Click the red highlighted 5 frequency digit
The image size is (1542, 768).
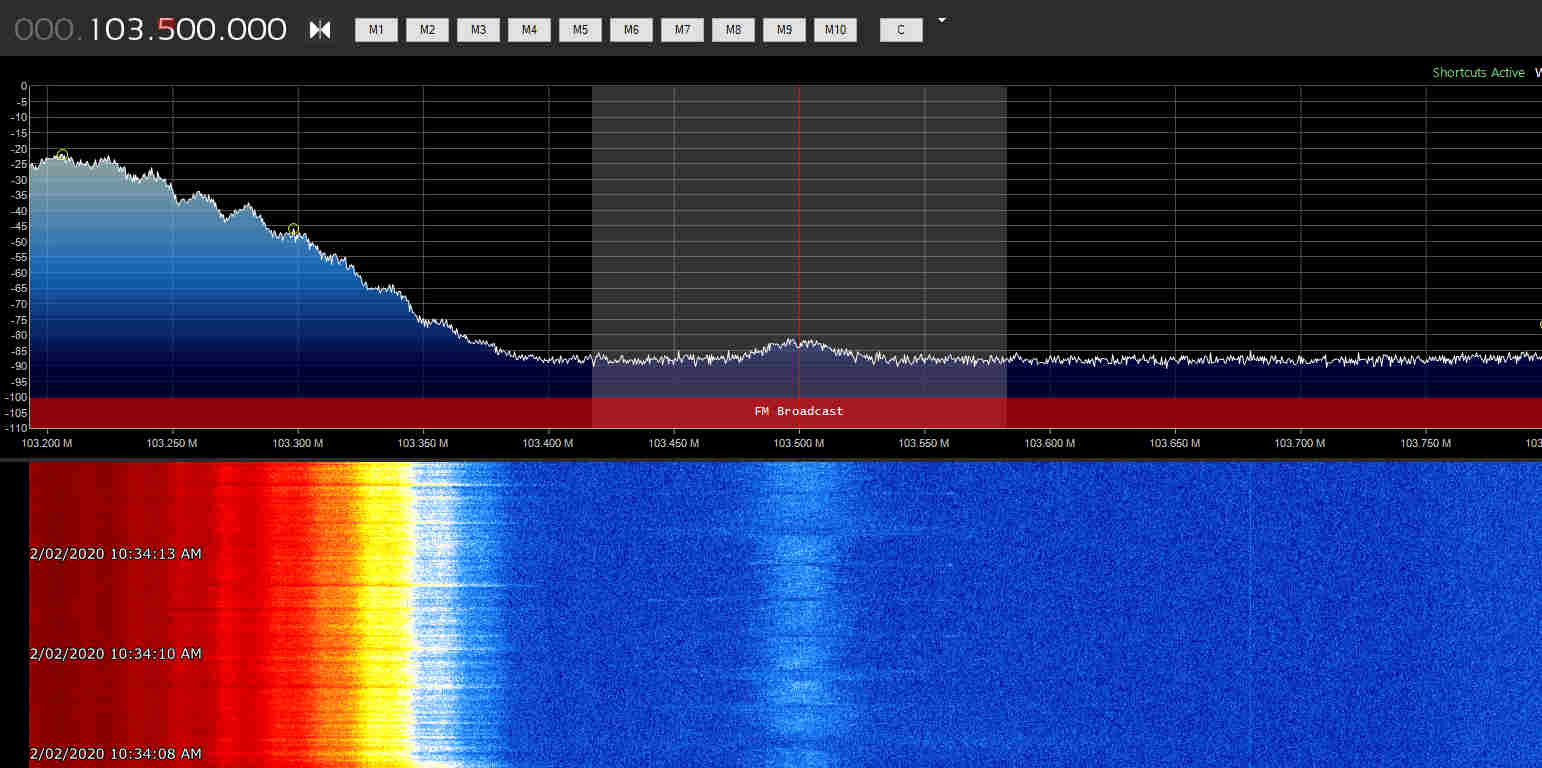(166, 30)
